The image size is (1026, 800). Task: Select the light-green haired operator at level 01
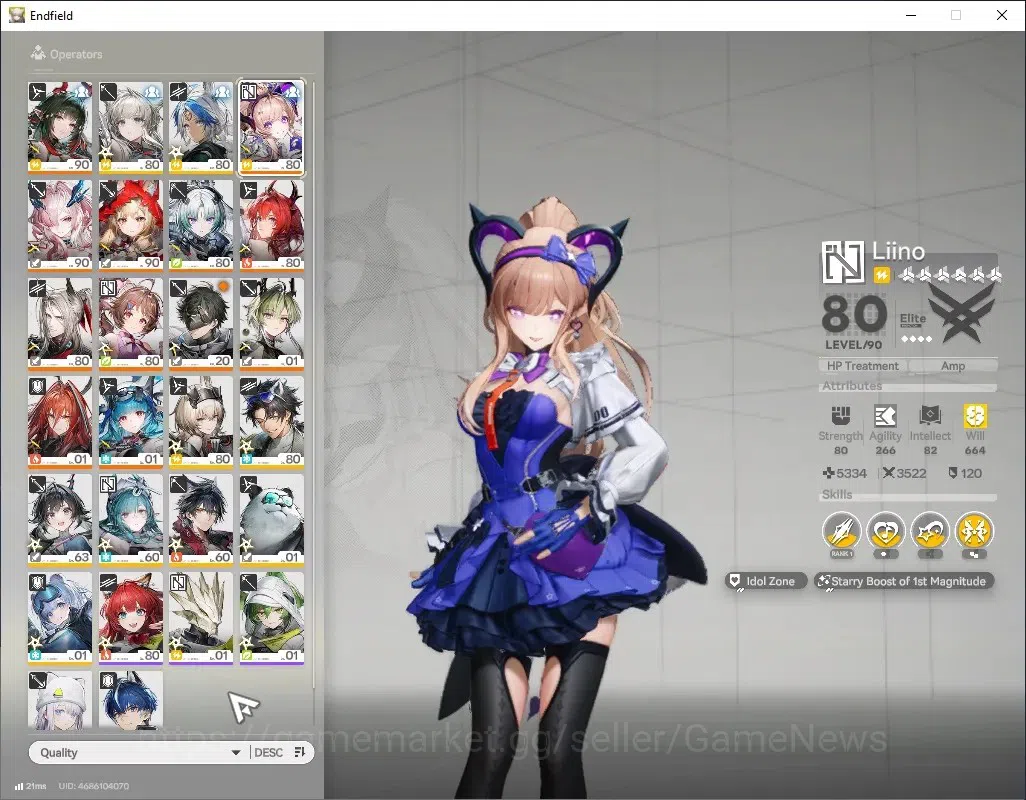point(271,323)
